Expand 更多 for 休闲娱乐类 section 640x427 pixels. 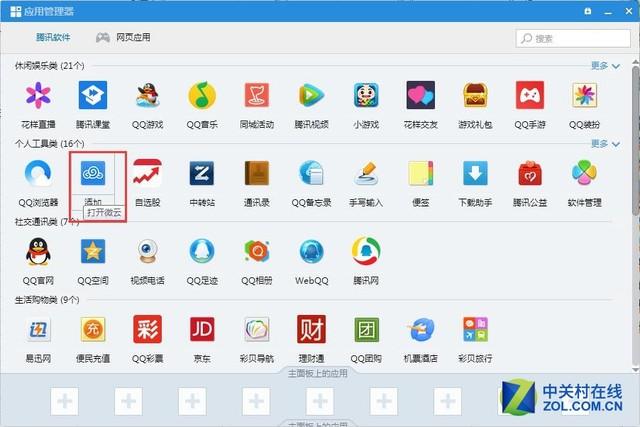[x=605, y=66]
